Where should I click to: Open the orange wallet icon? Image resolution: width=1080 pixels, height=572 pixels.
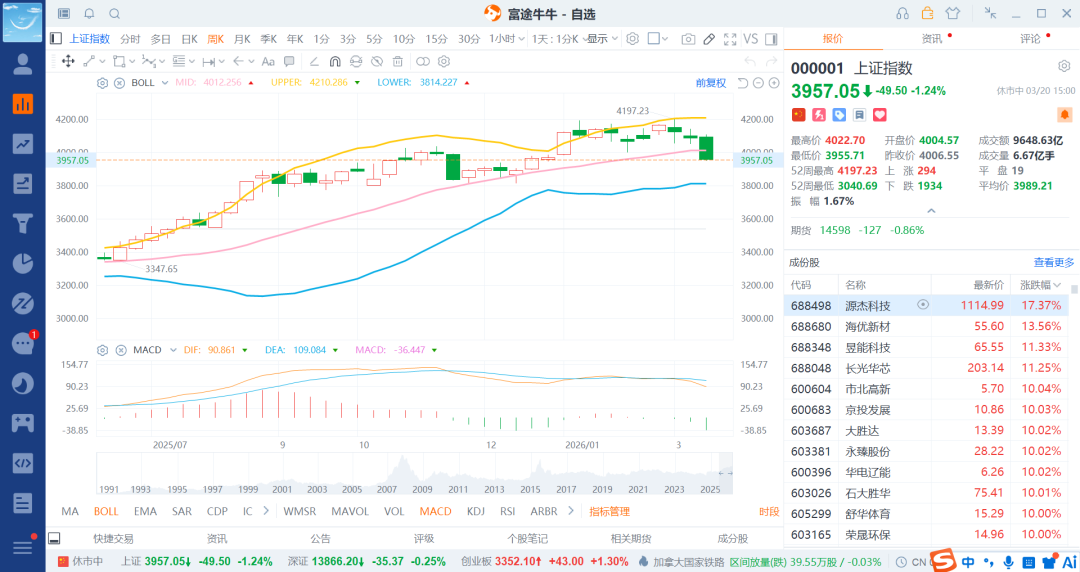click(x=927, y=13)
